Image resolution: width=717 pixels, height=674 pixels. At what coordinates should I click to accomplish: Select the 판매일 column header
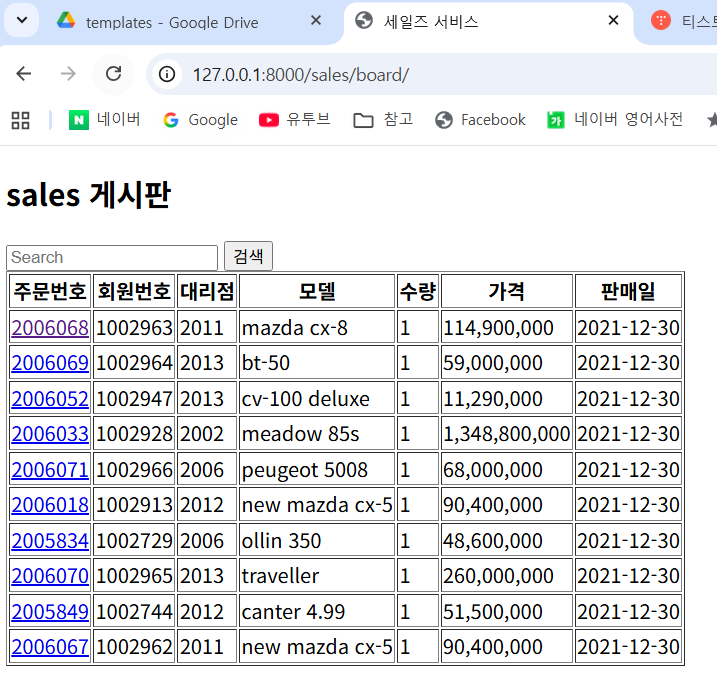point(628,291)
